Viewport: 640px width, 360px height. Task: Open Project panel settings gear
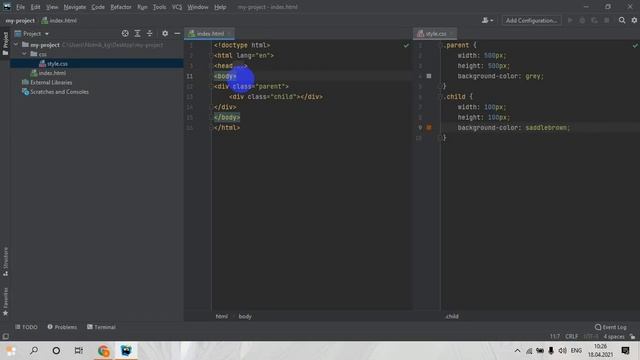[165, 33]
